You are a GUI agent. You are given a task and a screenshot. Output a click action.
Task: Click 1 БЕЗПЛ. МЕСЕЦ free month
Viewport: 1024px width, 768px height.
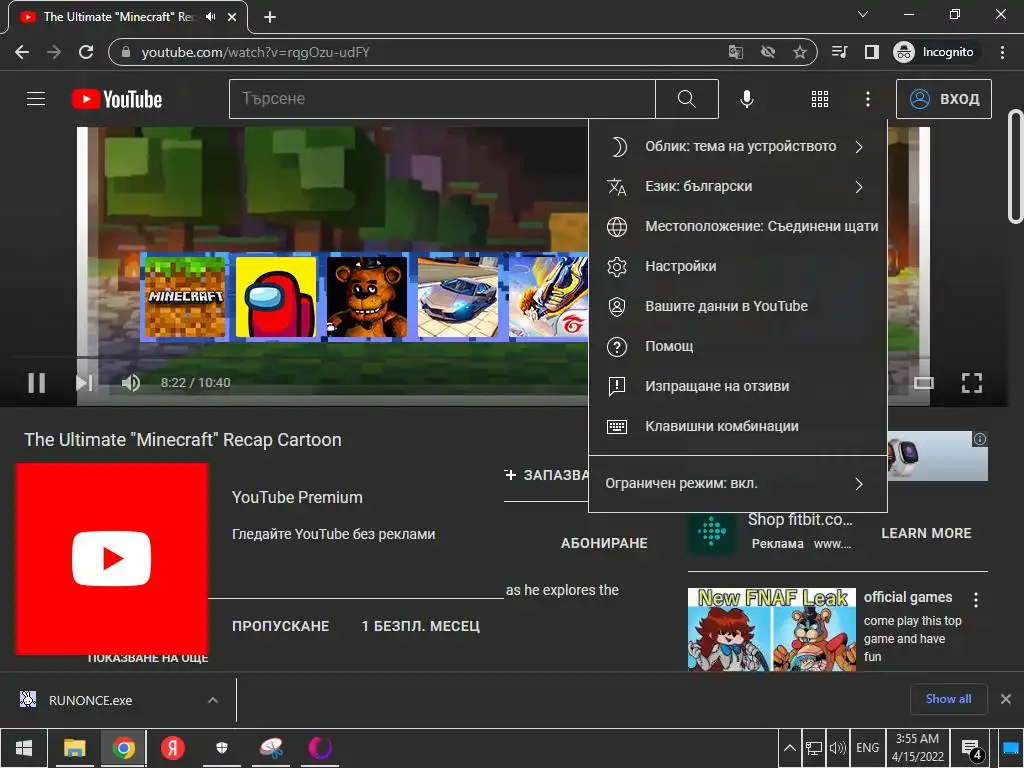tap(421, 626)
